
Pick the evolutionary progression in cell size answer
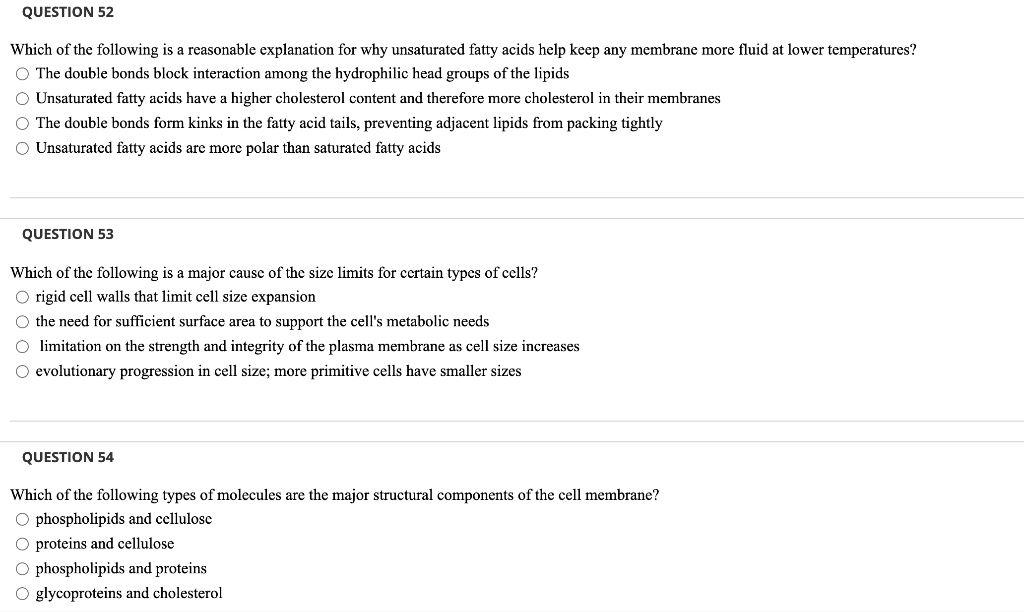[x=21, y=371]
